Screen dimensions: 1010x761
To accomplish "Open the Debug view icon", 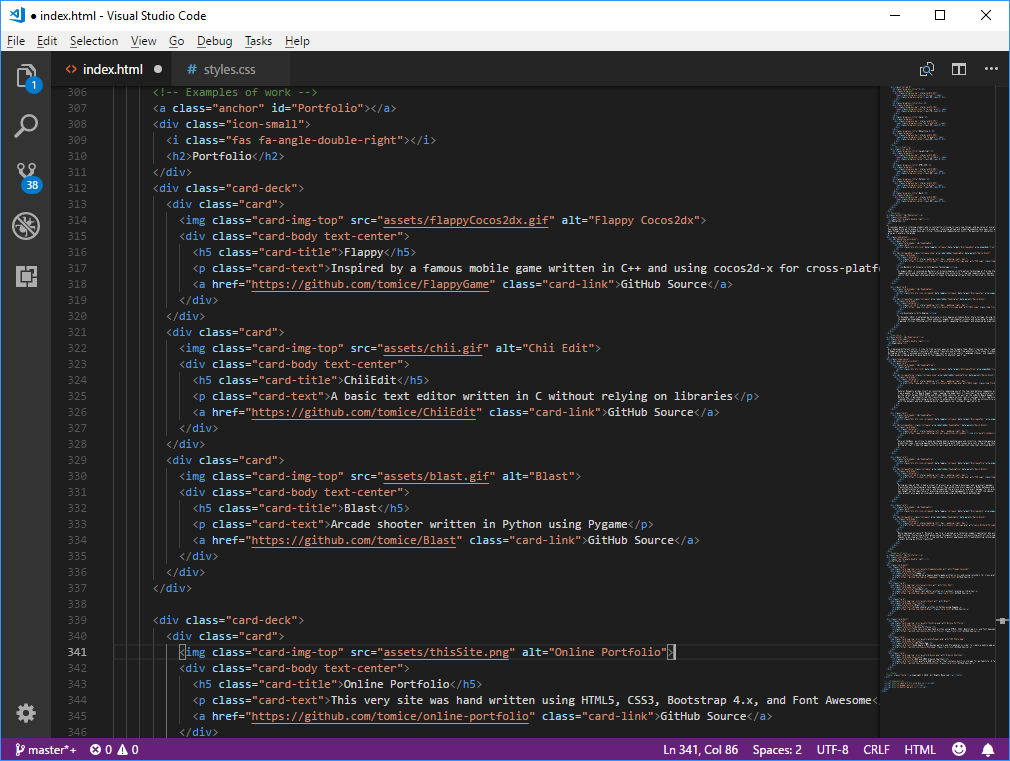I will [26, 226].
